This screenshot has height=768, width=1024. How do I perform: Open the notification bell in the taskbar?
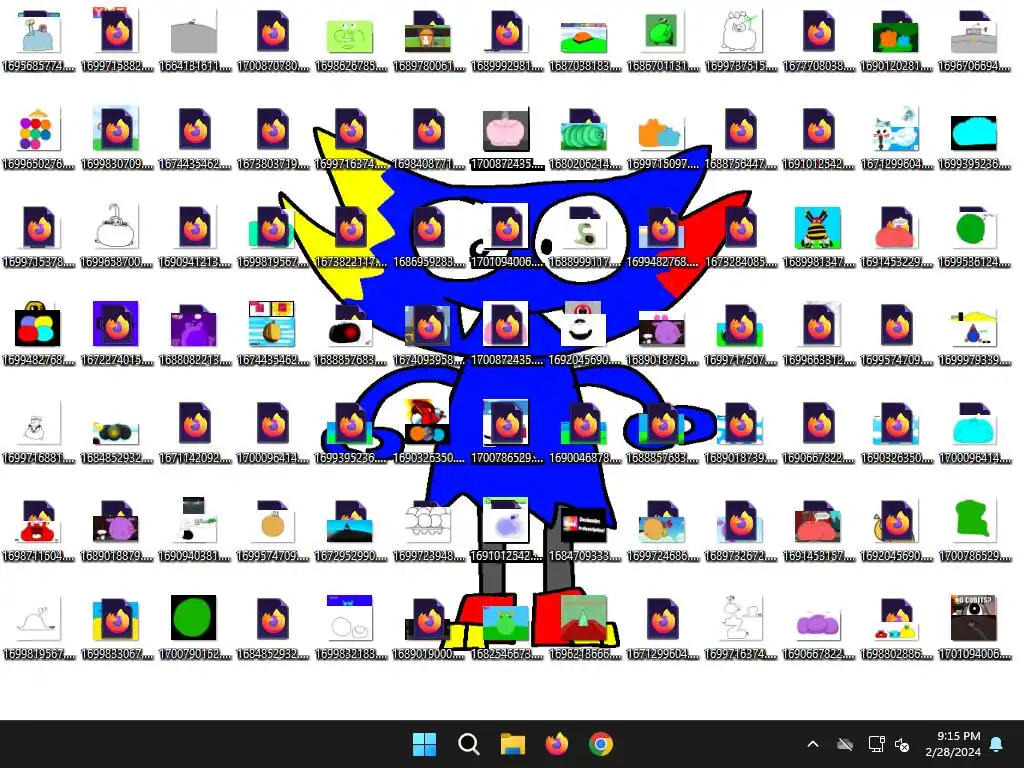pyautogui.click(x=997, y=744)
